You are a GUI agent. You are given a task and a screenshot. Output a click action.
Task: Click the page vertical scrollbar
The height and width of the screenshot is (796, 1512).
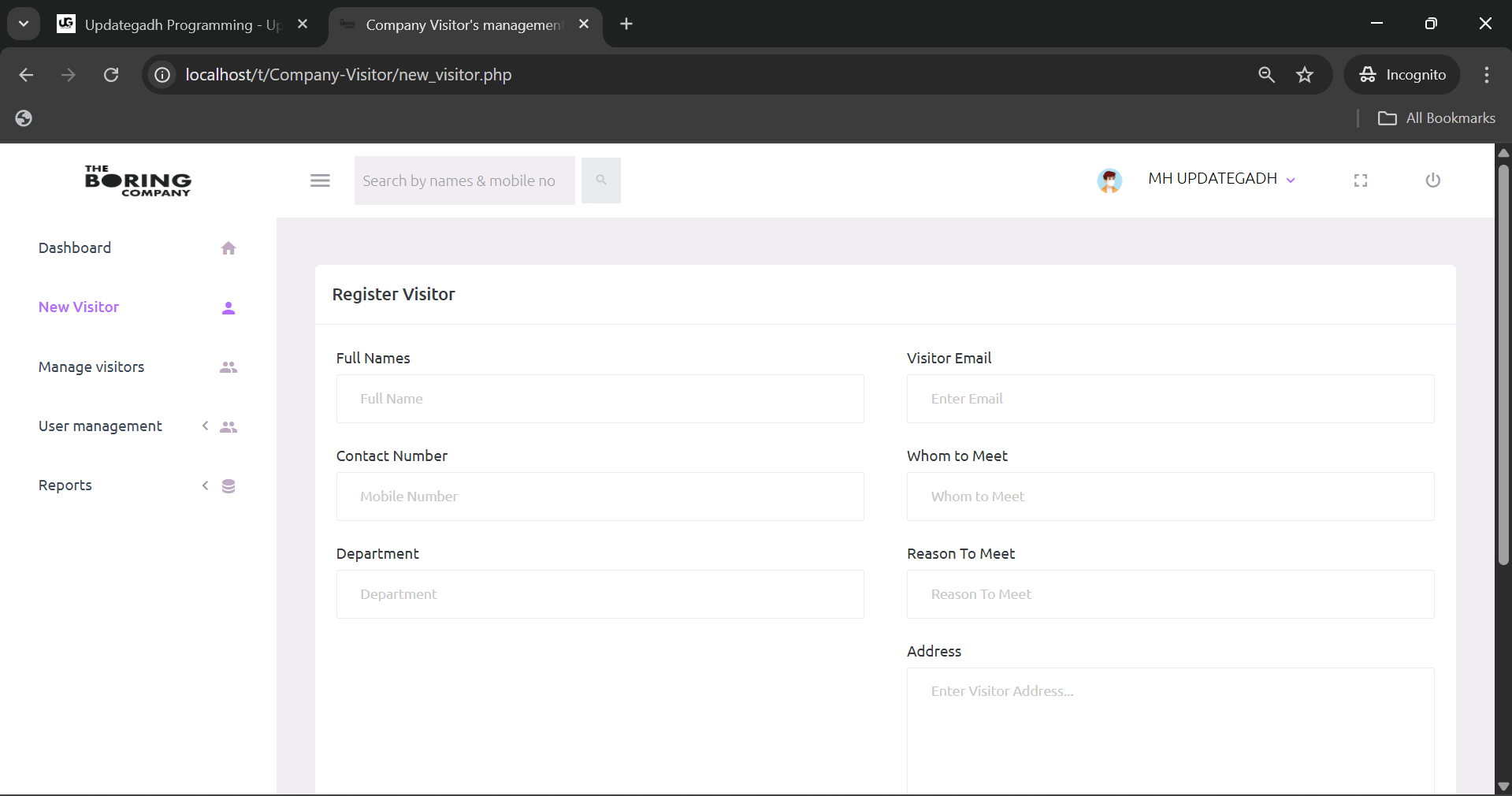tap(1503, 363)
